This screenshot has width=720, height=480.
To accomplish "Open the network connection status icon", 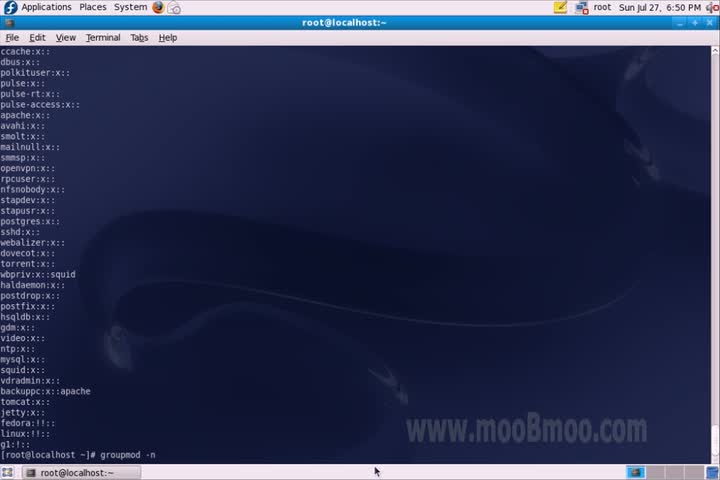I will (581, 8).
